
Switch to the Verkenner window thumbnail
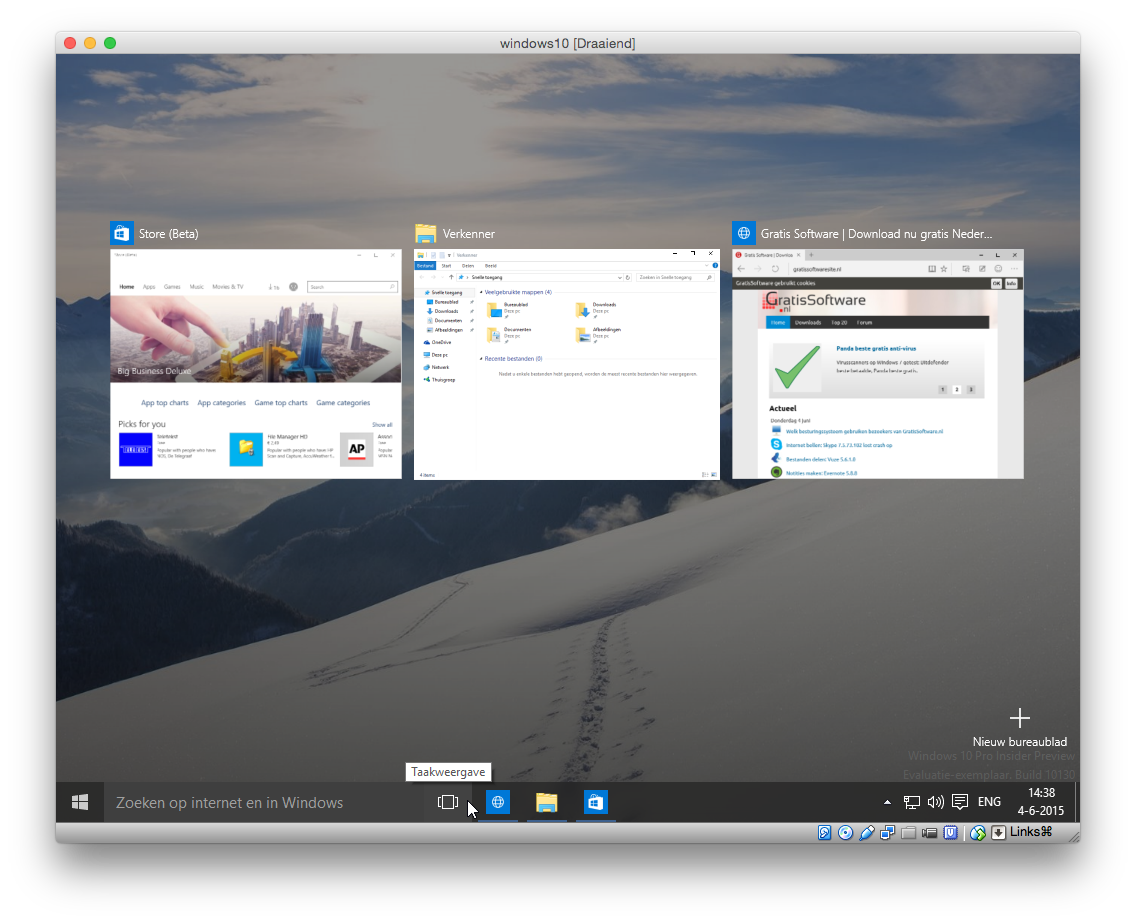pyautogui.click(x=566, y=364)
